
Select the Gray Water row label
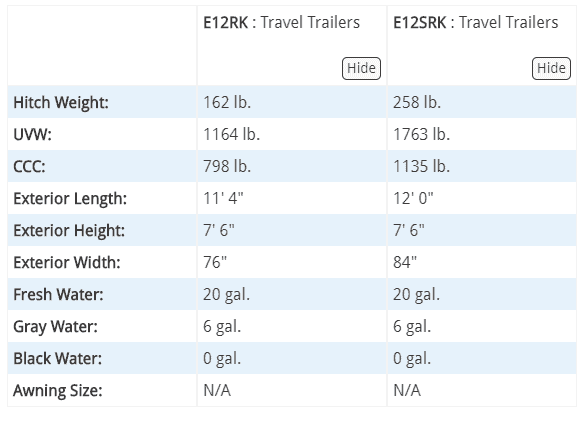(55, 327)
